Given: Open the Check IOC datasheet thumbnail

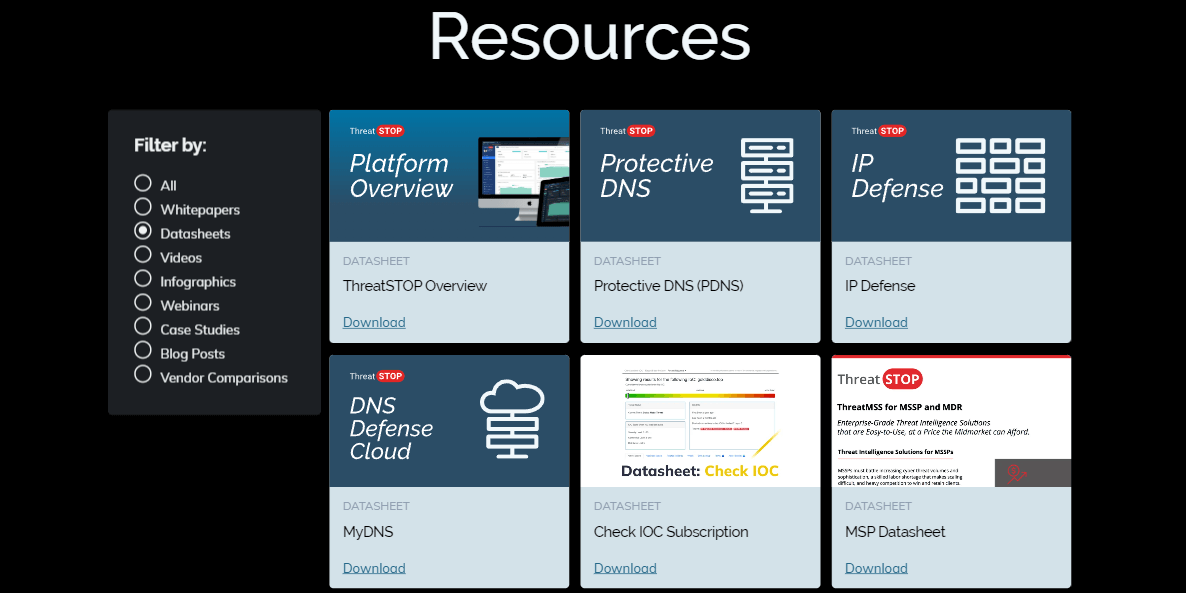Looking at the screenshot, I should (700, 421).
